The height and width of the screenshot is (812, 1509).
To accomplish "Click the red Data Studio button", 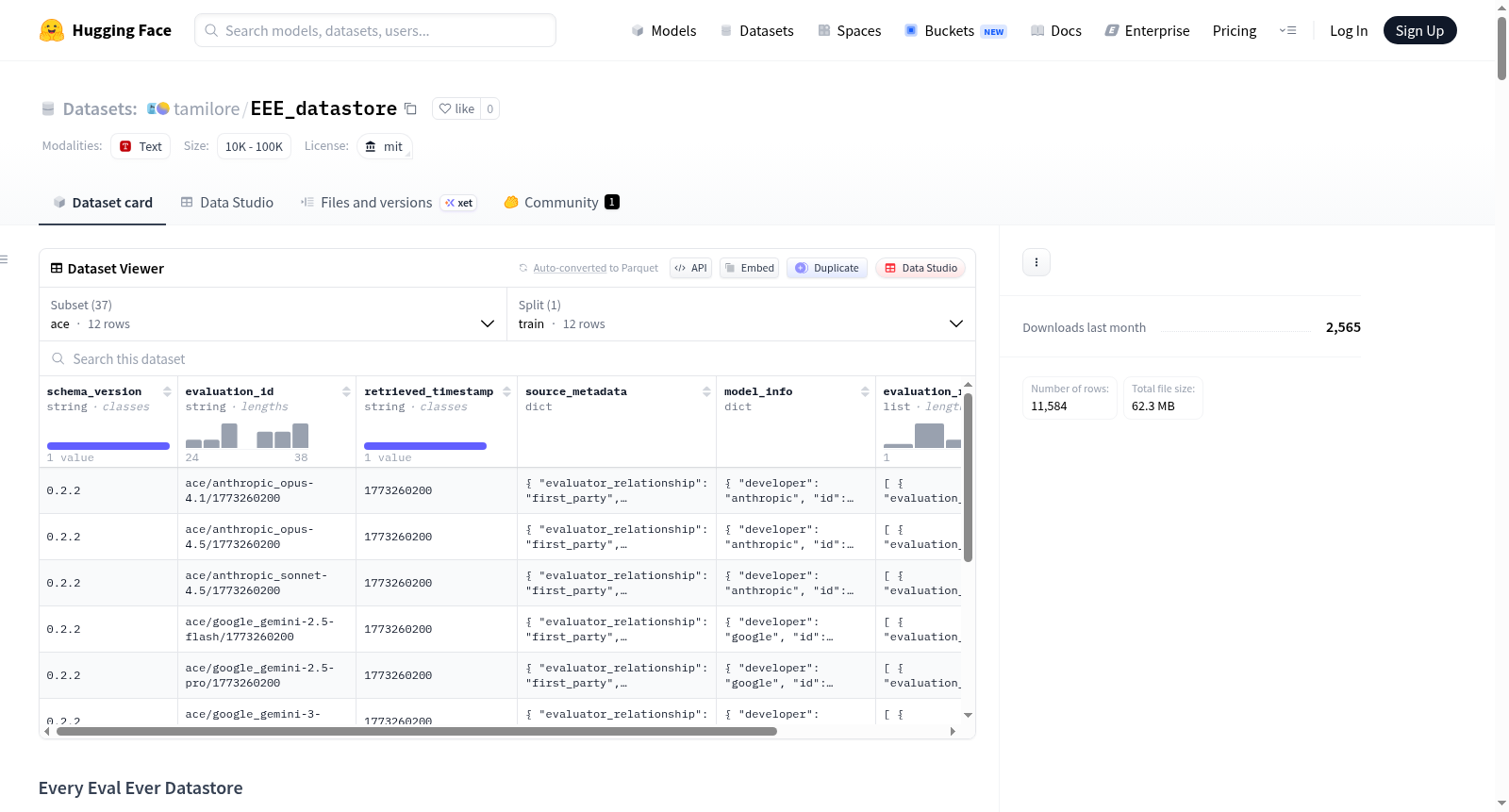I will [x=920, y=268].
